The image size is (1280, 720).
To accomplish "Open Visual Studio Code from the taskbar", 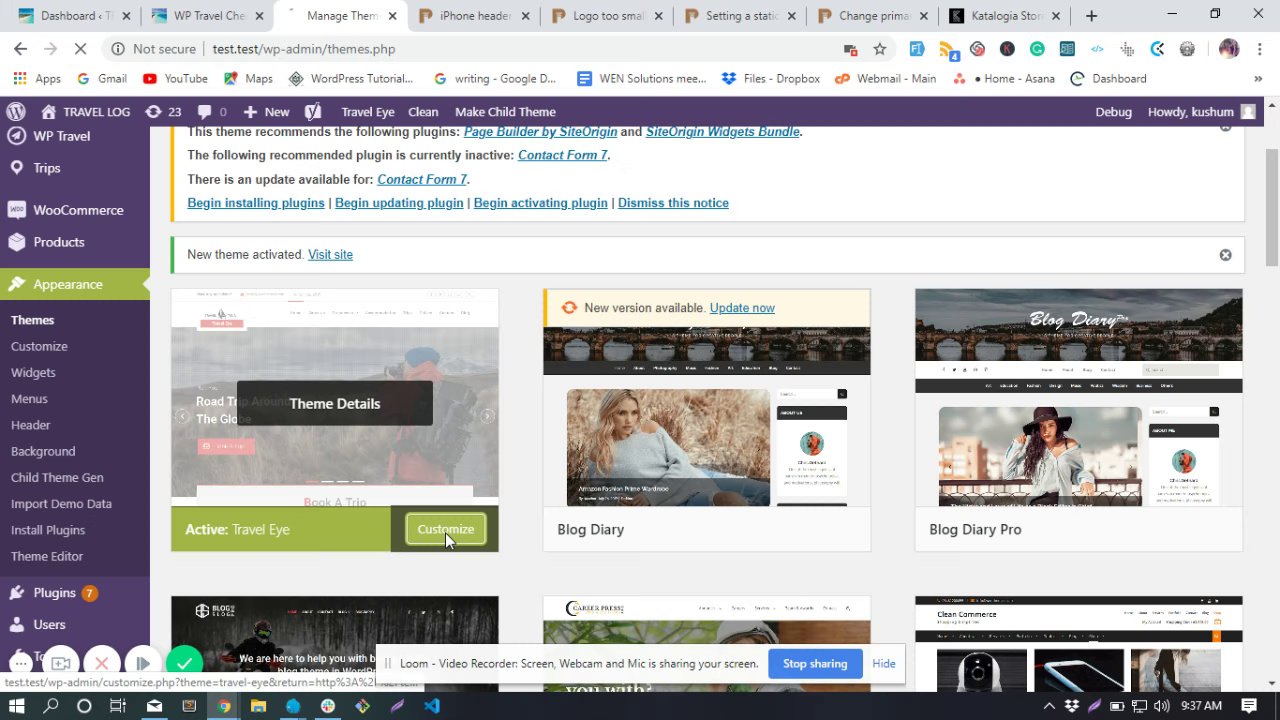I will coord(431,706).
